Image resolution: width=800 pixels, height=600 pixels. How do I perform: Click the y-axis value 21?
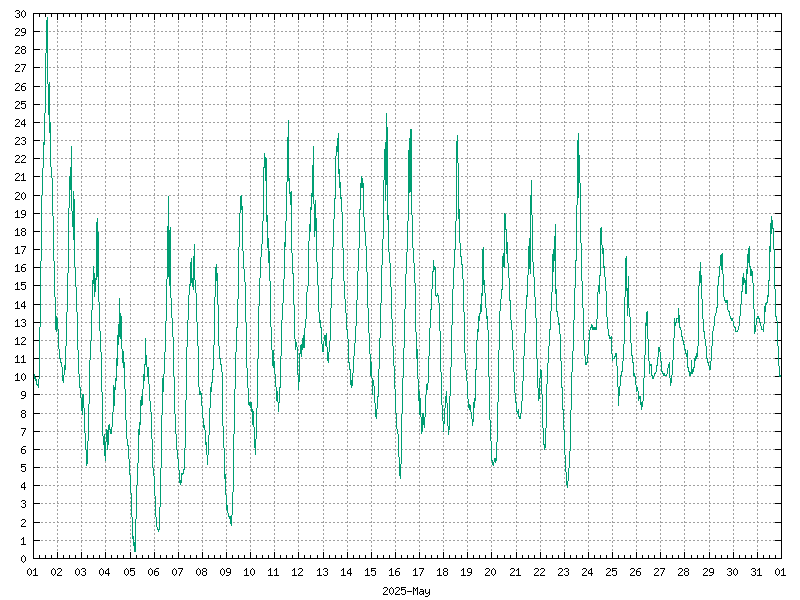(20, 177)
